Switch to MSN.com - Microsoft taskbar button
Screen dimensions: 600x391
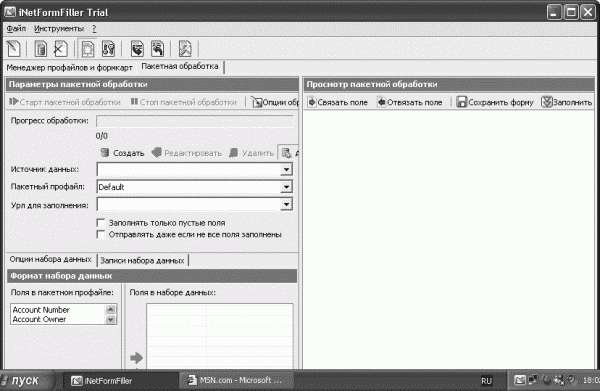(x=236, y=381)
